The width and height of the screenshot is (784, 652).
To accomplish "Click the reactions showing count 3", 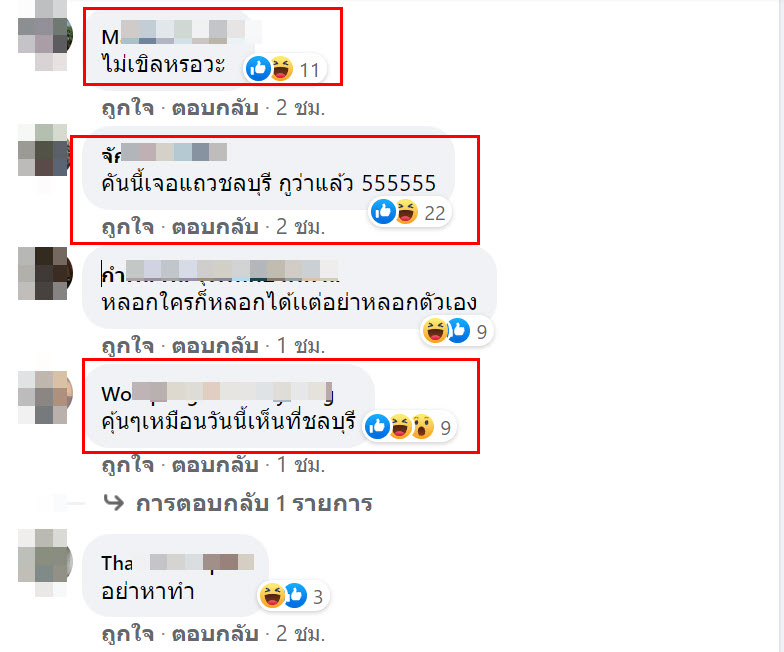I will (293, 596).
